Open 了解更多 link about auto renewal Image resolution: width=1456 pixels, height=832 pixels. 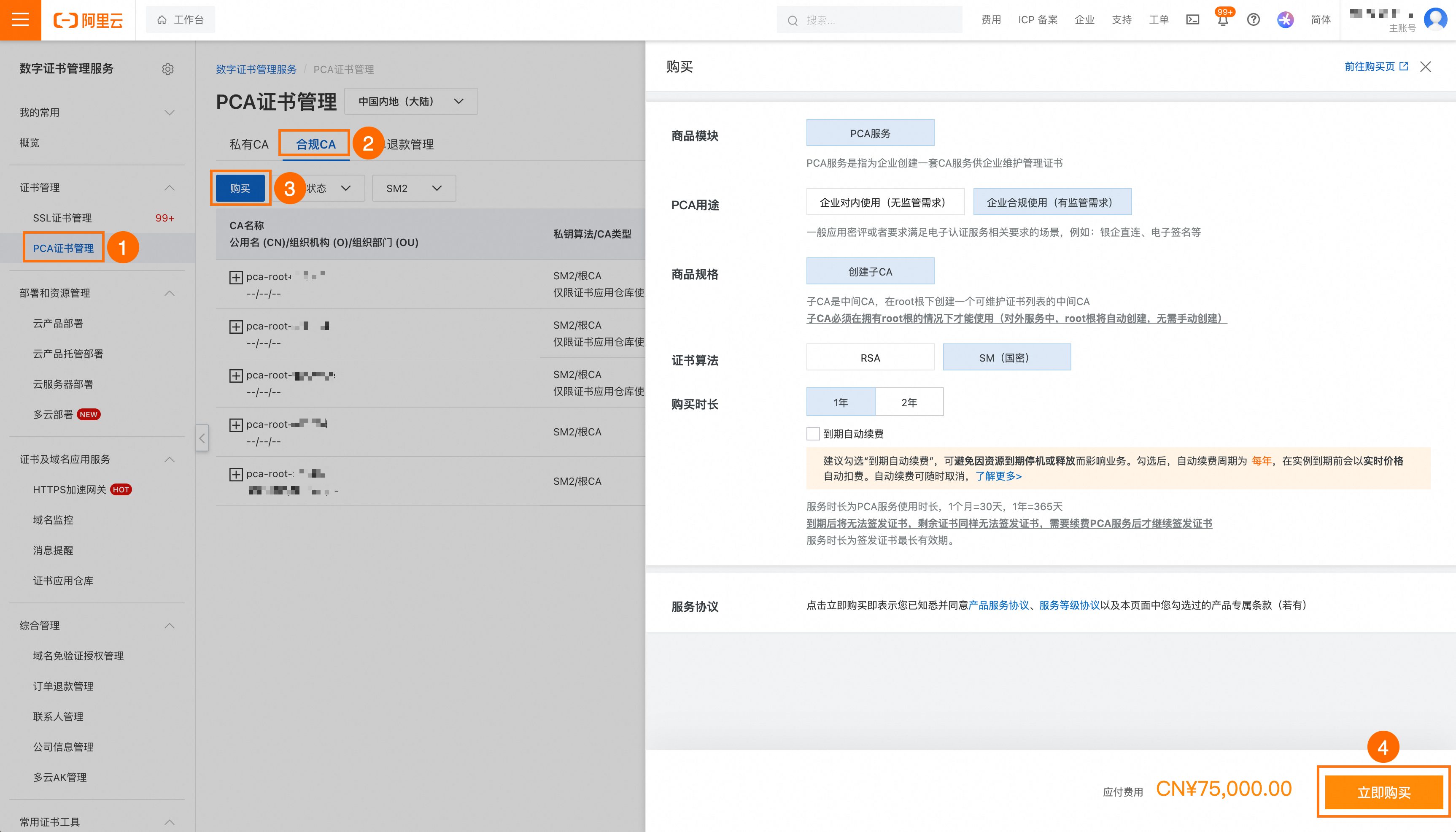point(998,476)
